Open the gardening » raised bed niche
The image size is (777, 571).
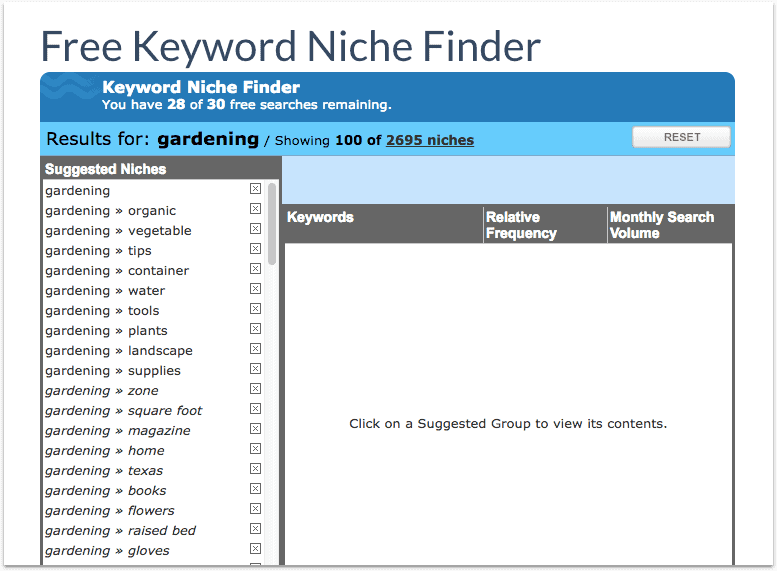120,531
